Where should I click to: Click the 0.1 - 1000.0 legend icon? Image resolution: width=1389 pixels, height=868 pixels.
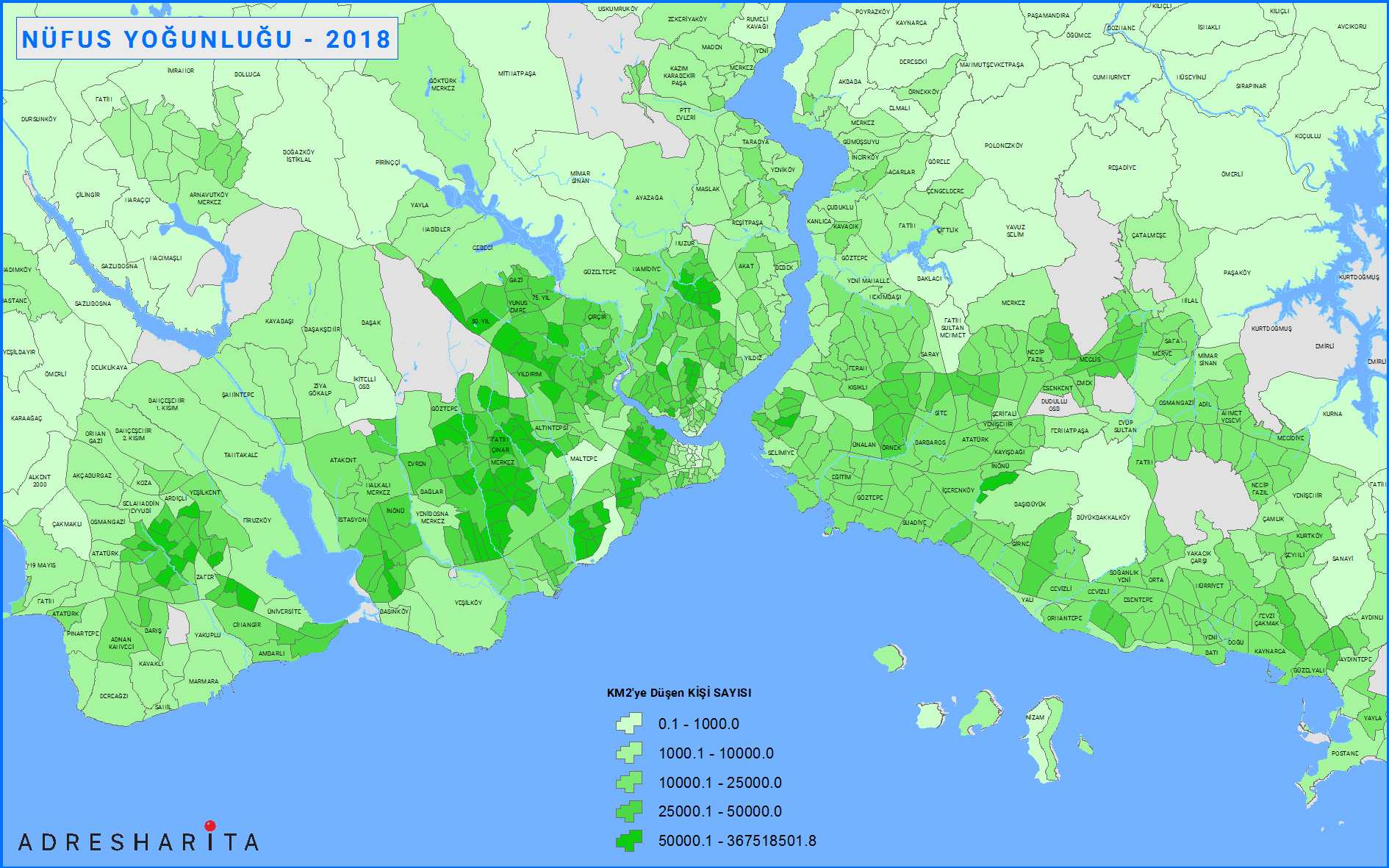point(629,724)
